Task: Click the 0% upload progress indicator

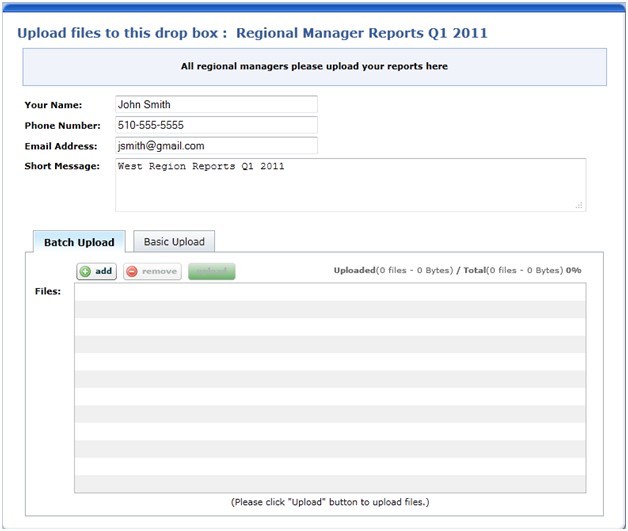Action: (574, 271)
